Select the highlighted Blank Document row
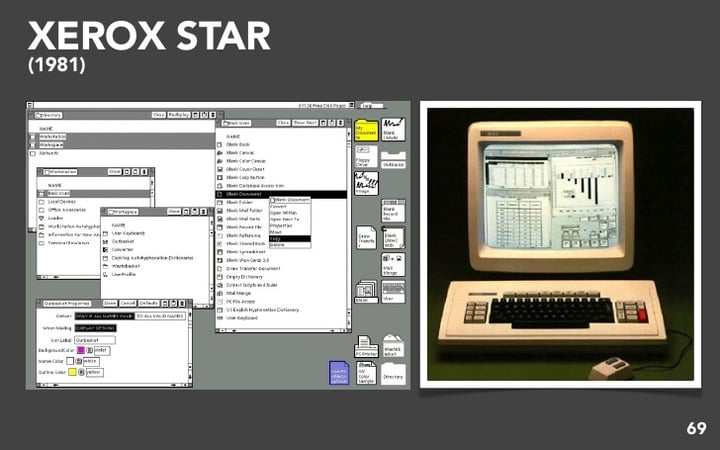This screenshot has height=450, width=720. [281, 194]
